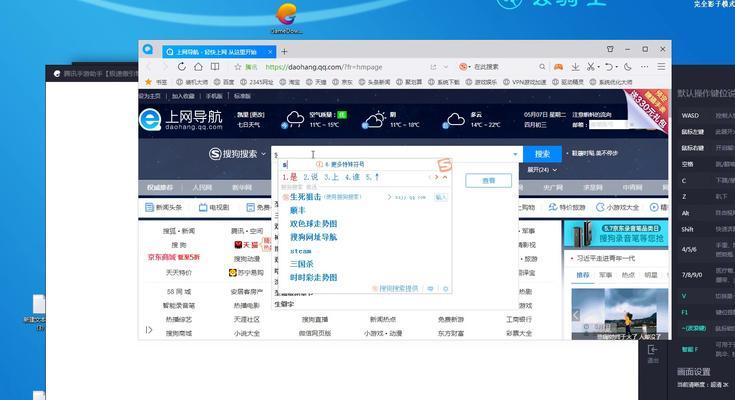Select the scissors screenshot tool
Screen dimensions: 735x400
591,67
